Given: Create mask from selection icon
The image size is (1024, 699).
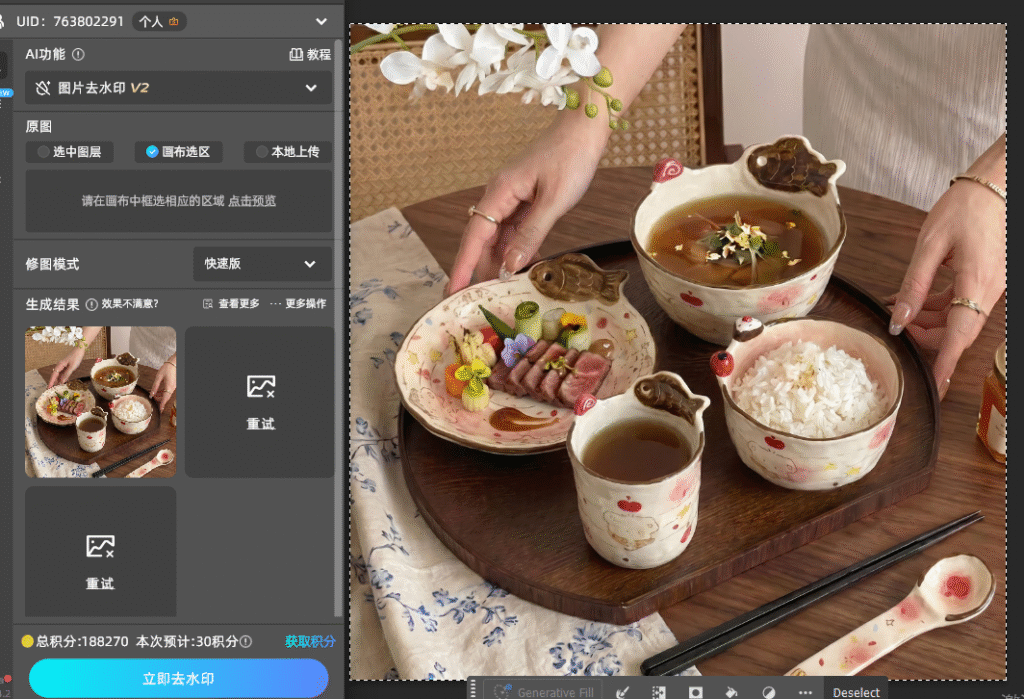Looking at the screenshot, I should [x=696, y=692].
